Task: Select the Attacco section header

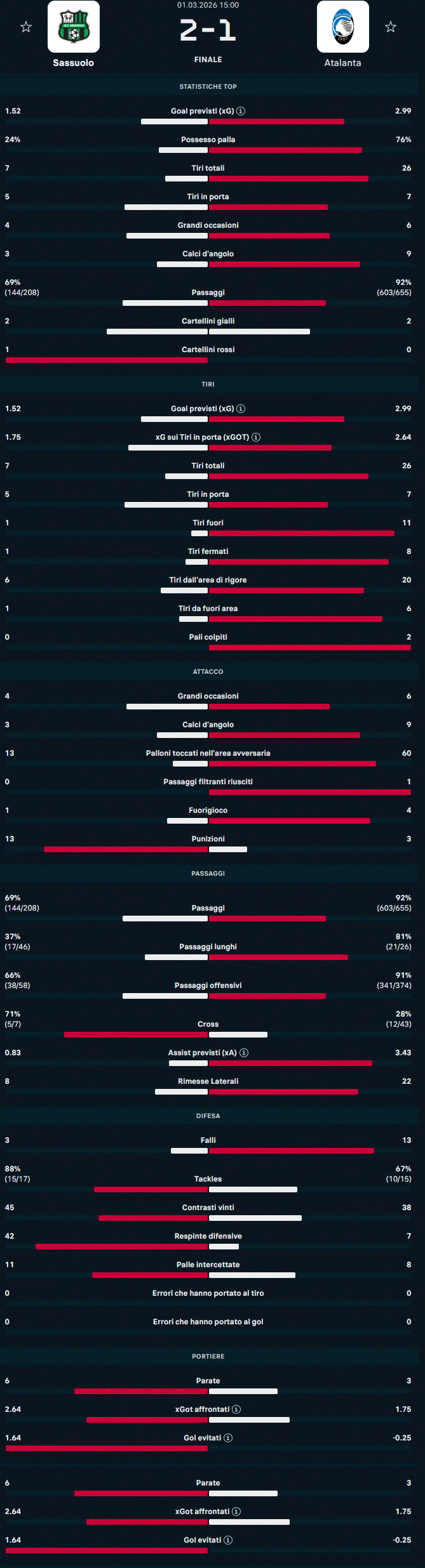Action: (x=208, y=671)
